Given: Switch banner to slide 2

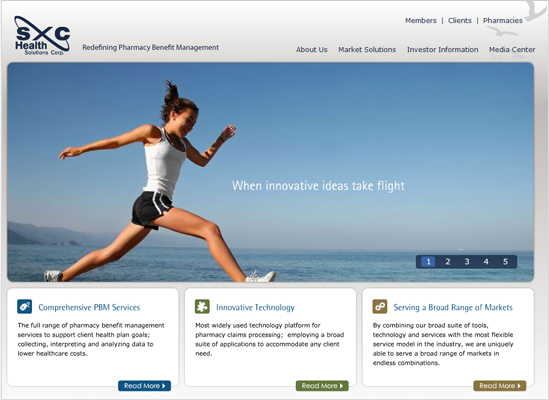Looking at the screenshot, I should 447,262.
